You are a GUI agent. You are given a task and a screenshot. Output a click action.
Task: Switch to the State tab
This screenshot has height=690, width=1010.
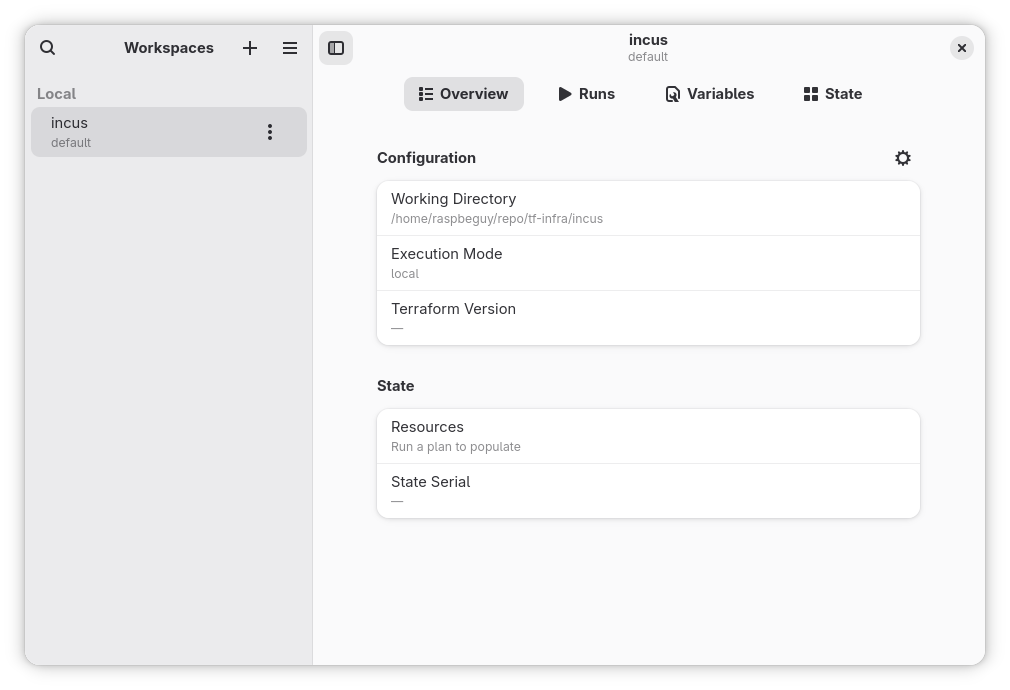(x=833, y=94)
